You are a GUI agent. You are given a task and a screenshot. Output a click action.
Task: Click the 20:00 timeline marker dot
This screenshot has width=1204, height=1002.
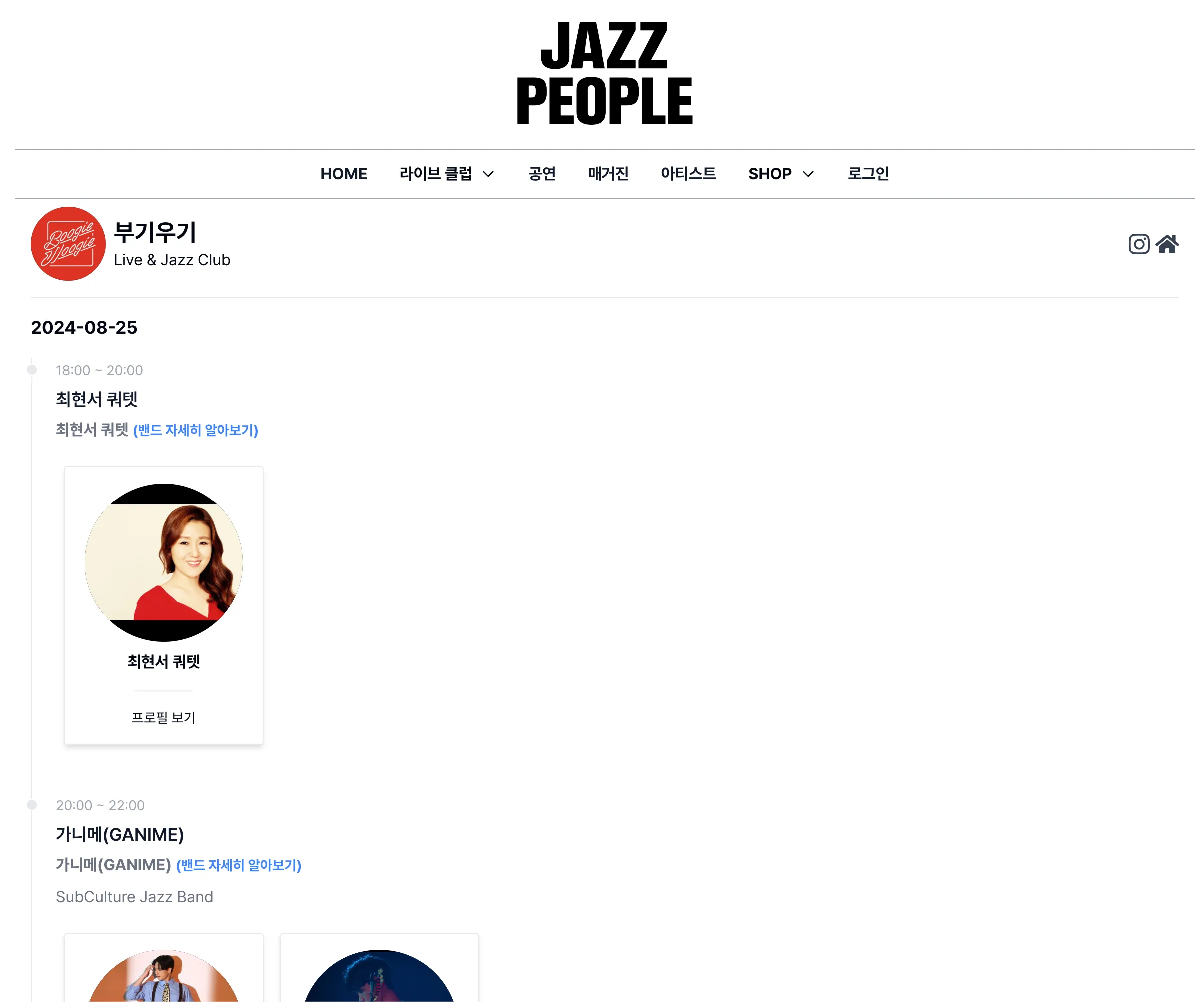tap(32, 805)
